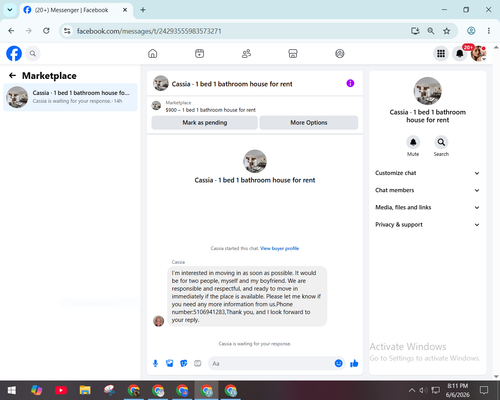Choose a GIF from the GIF icon
Screen dimensions: 500x400
(198, 363)
